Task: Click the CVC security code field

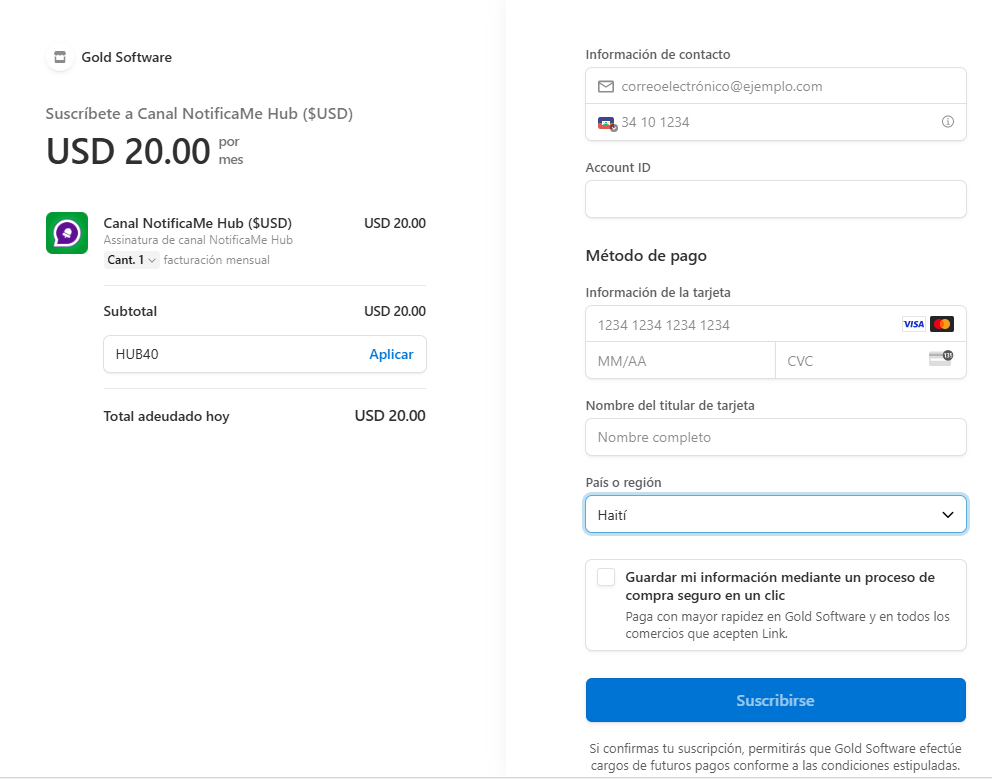Action: point(871,361)
